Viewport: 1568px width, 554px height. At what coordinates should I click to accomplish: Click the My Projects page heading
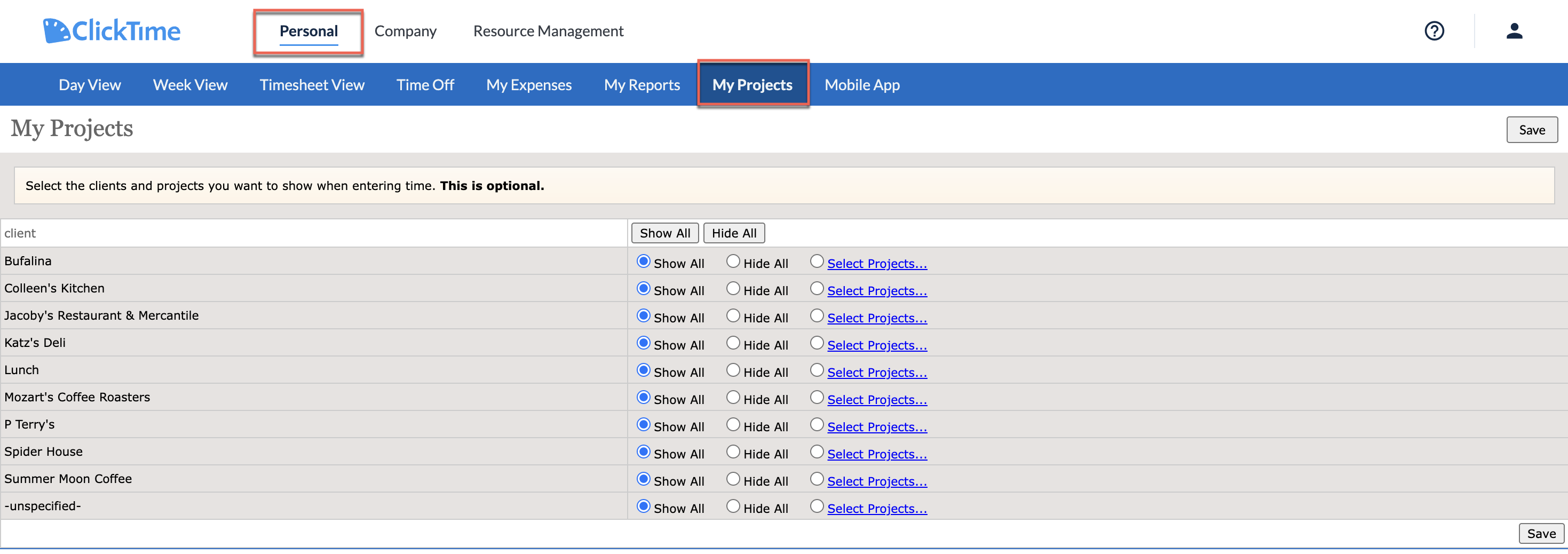72,129
